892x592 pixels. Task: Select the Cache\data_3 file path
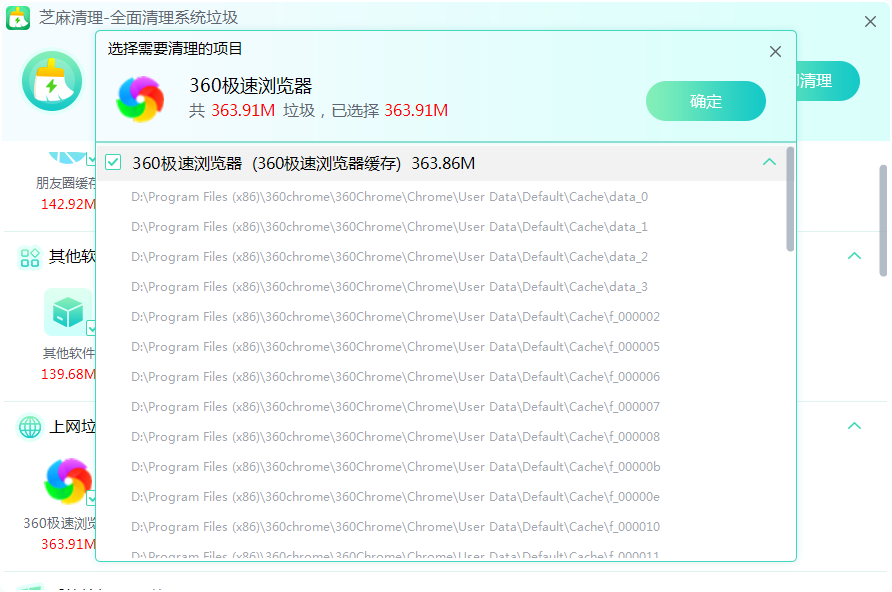(389, 287)
